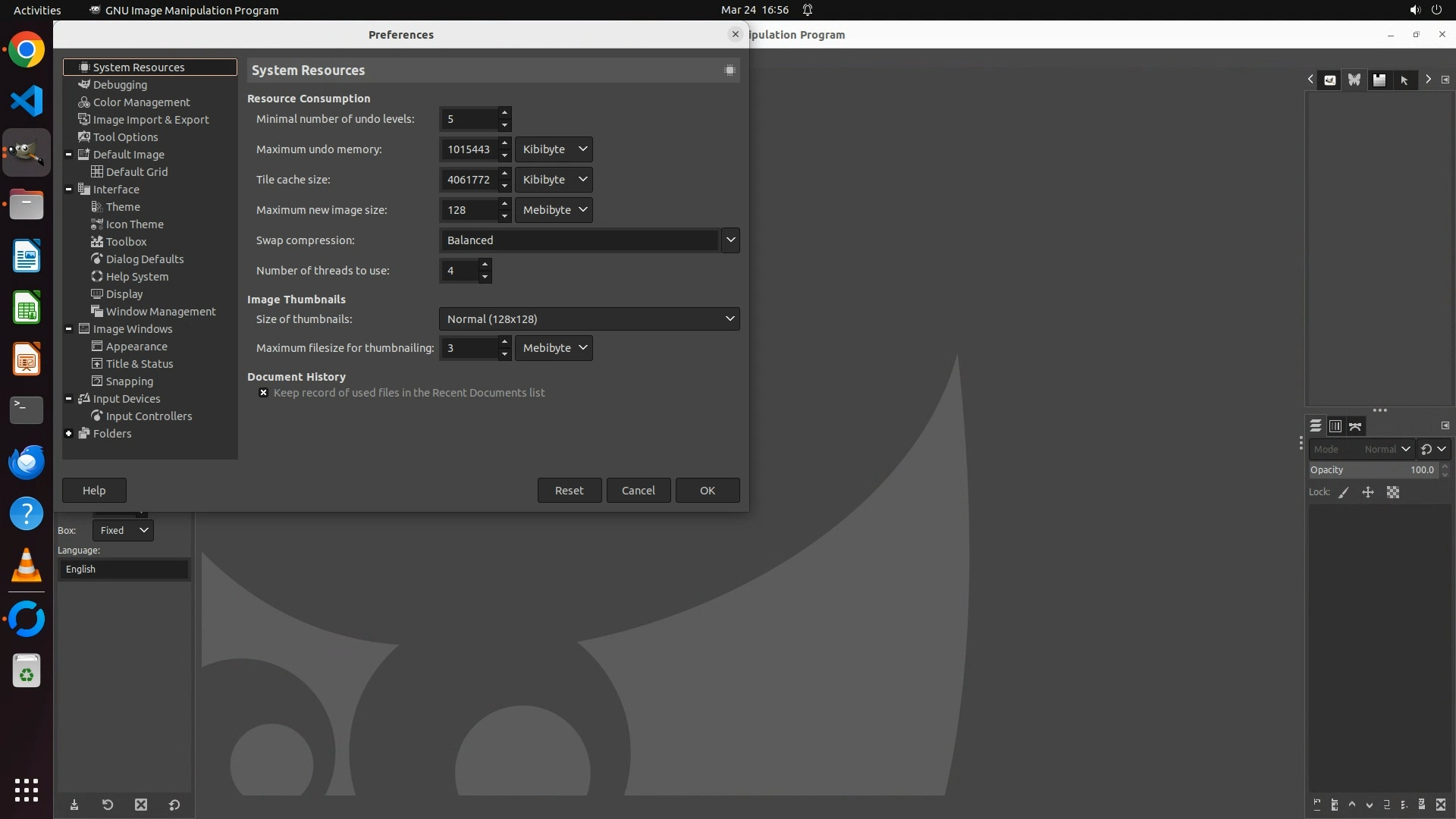Toggle lock pixels brush icon
Image resolution: width=1456 pixels, height=819 pixels.
coord(1344,492)
